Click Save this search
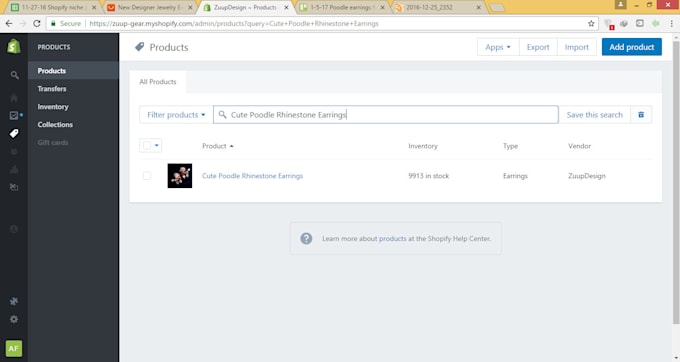The image size is (680, 362). click(x=595, y=115)
